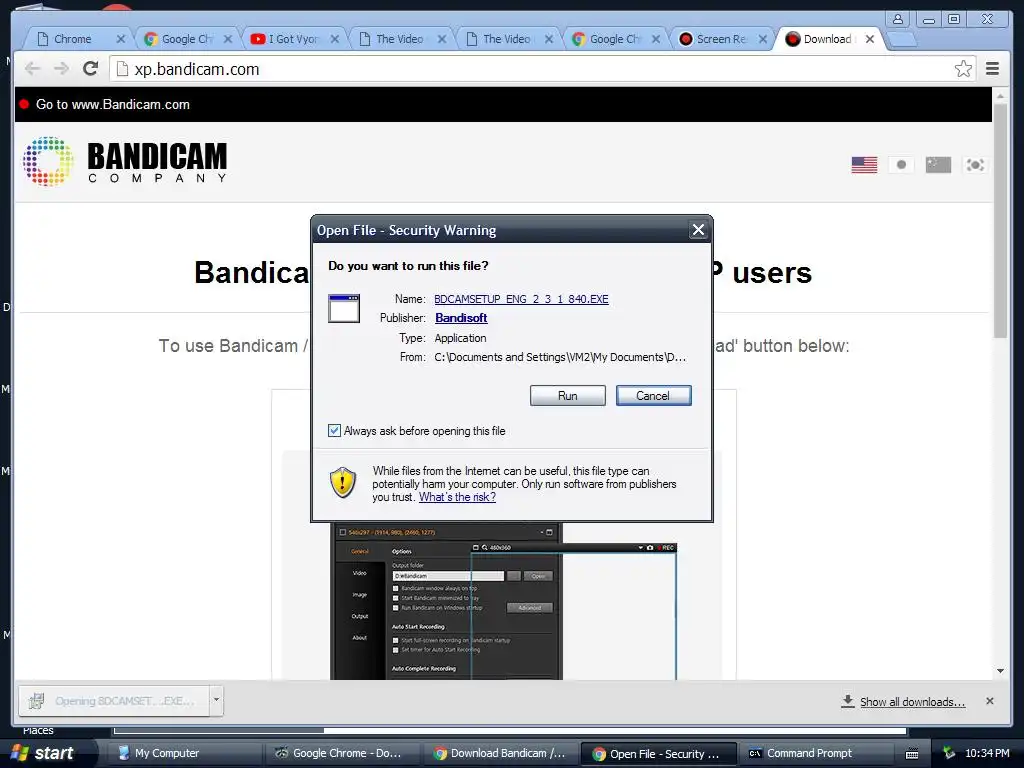Go to www.Bandicam.com link

click(x=112, y=104)
